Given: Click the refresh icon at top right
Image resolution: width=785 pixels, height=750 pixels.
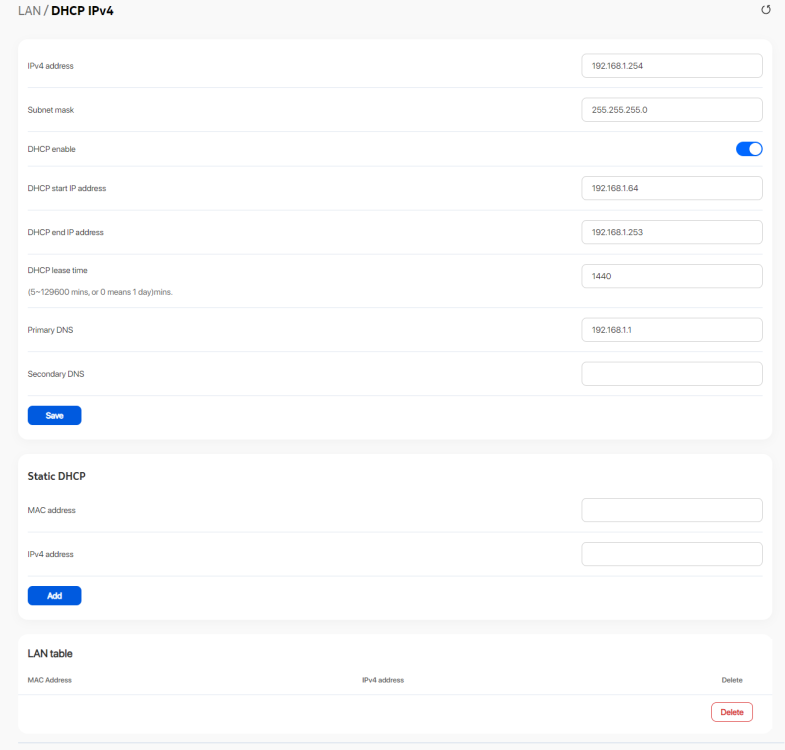Looking at the screenshot, I should (765, 10).
